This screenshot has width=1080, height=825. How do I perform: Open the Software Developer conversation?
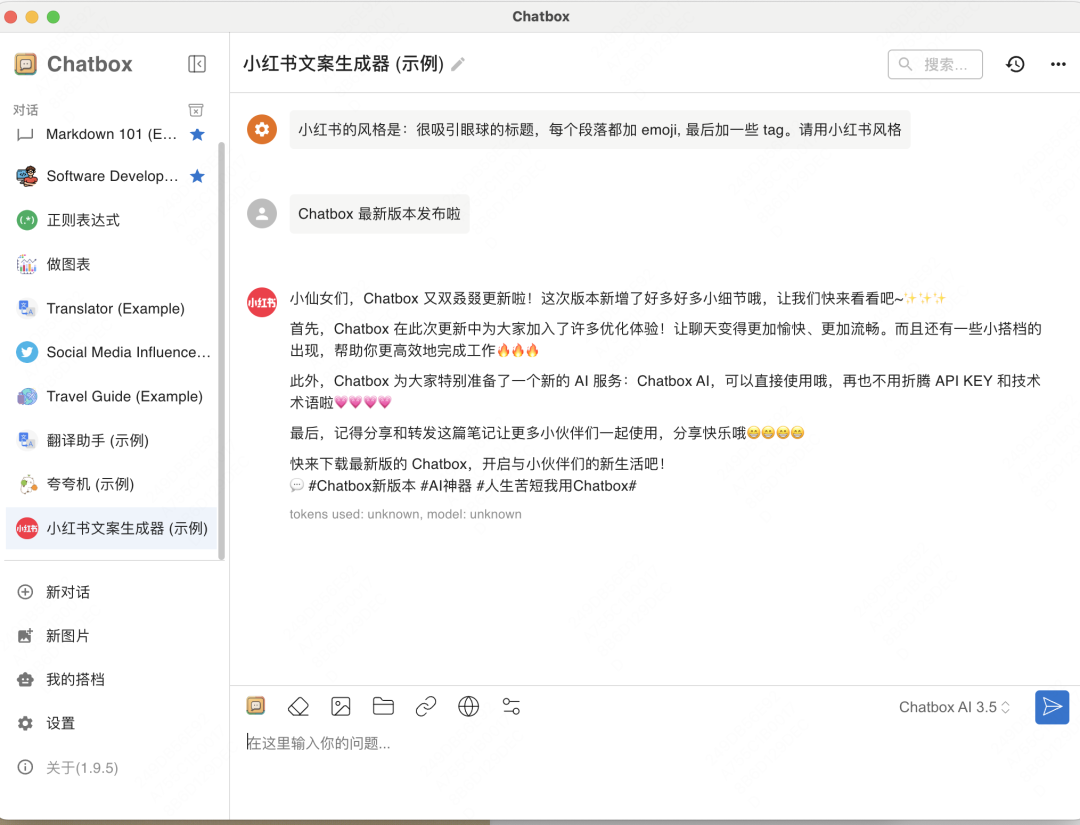111,176
